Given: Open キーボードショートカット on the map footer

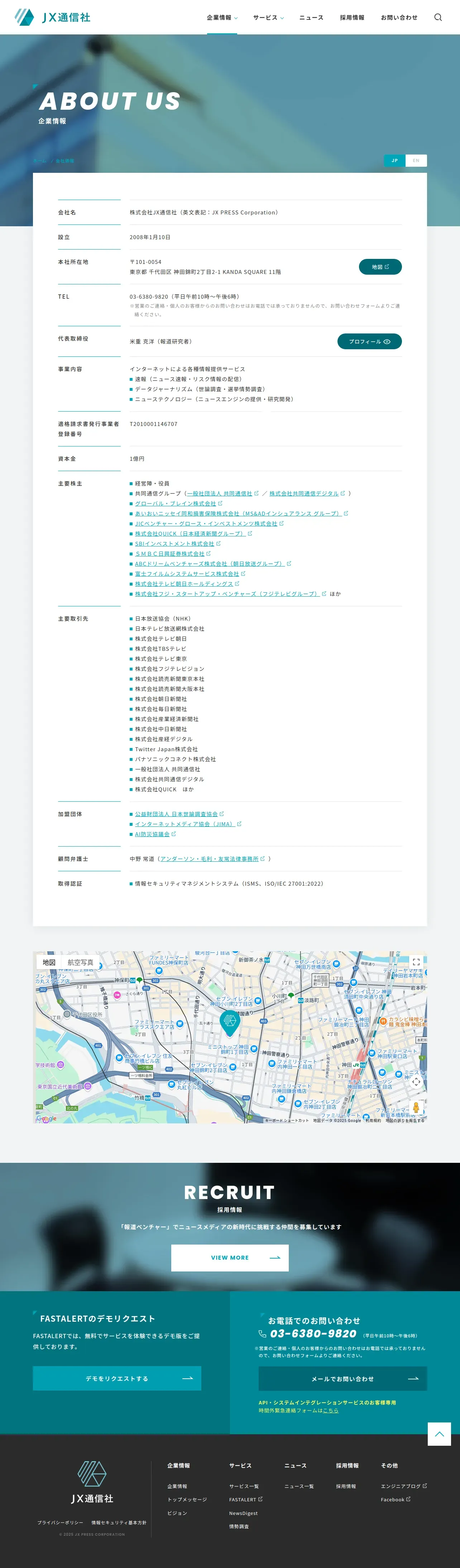Looking at the screenshot, I should pos(287,1120).
